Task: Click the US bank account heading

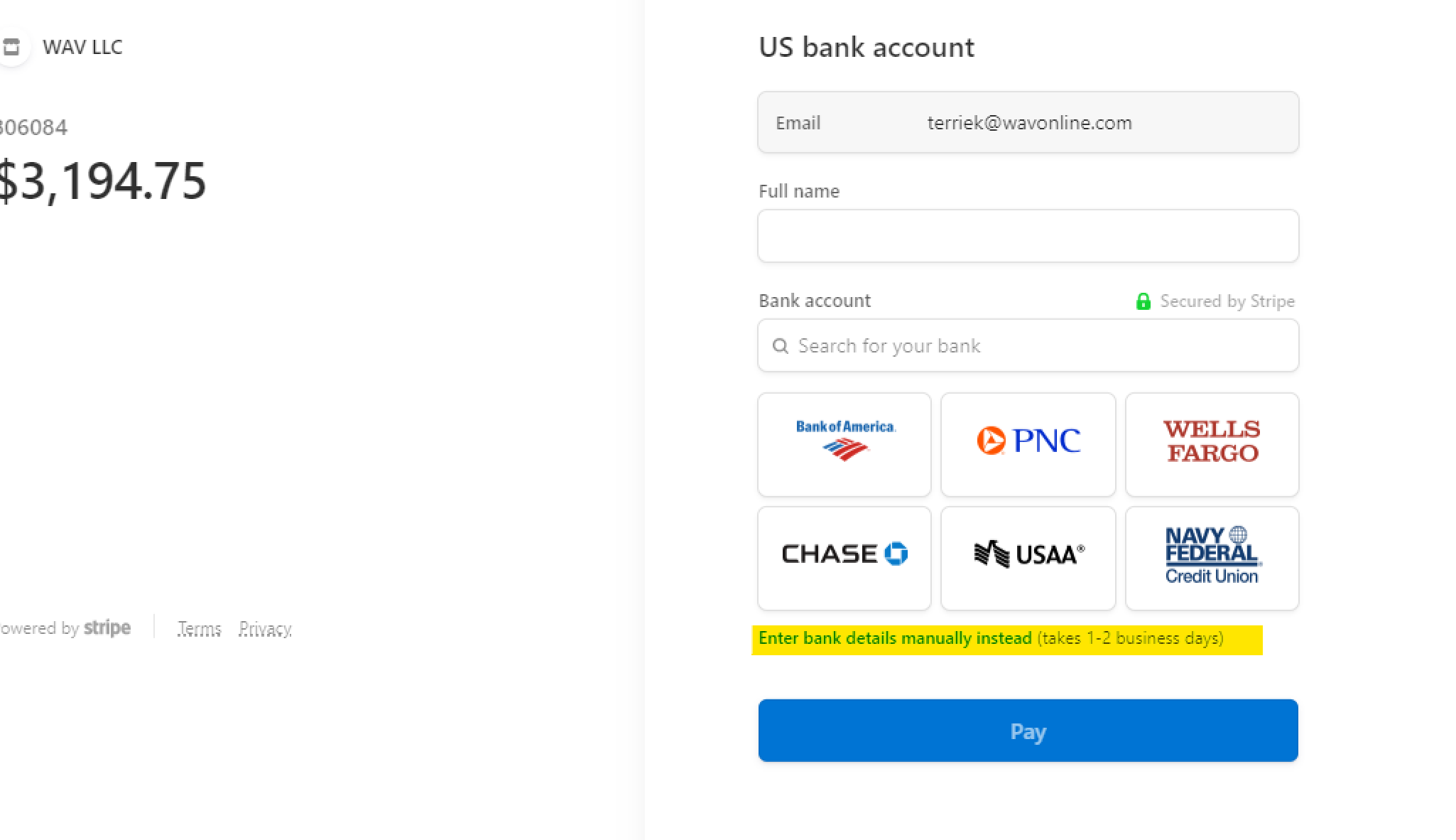Action: tap(866, 47)
